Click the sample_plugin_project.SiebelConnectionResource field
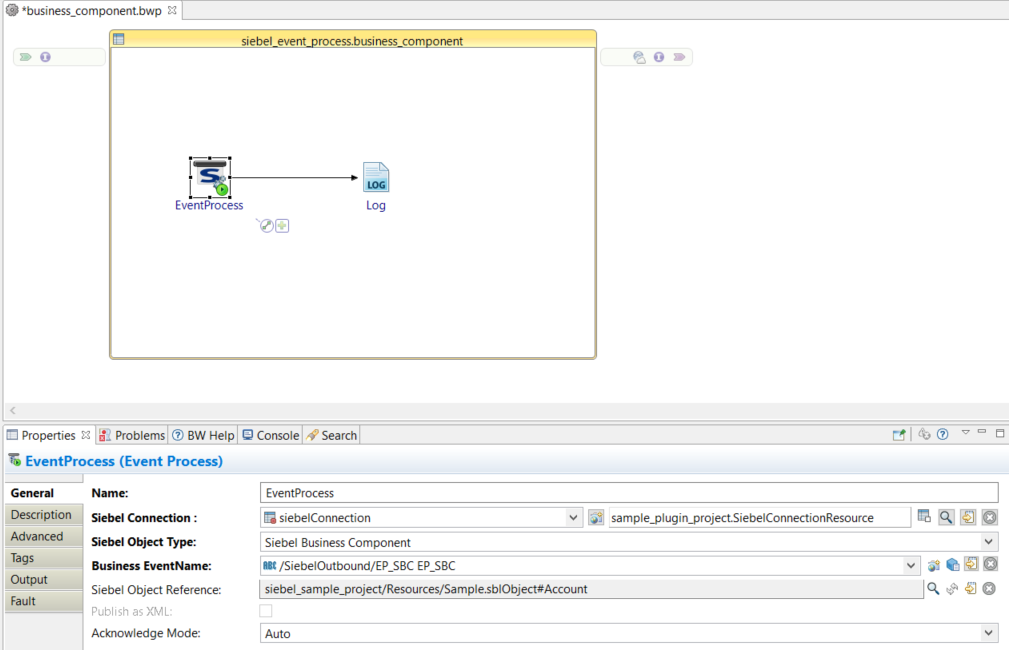The image size is (1009, 650). [x=759, y=517]
